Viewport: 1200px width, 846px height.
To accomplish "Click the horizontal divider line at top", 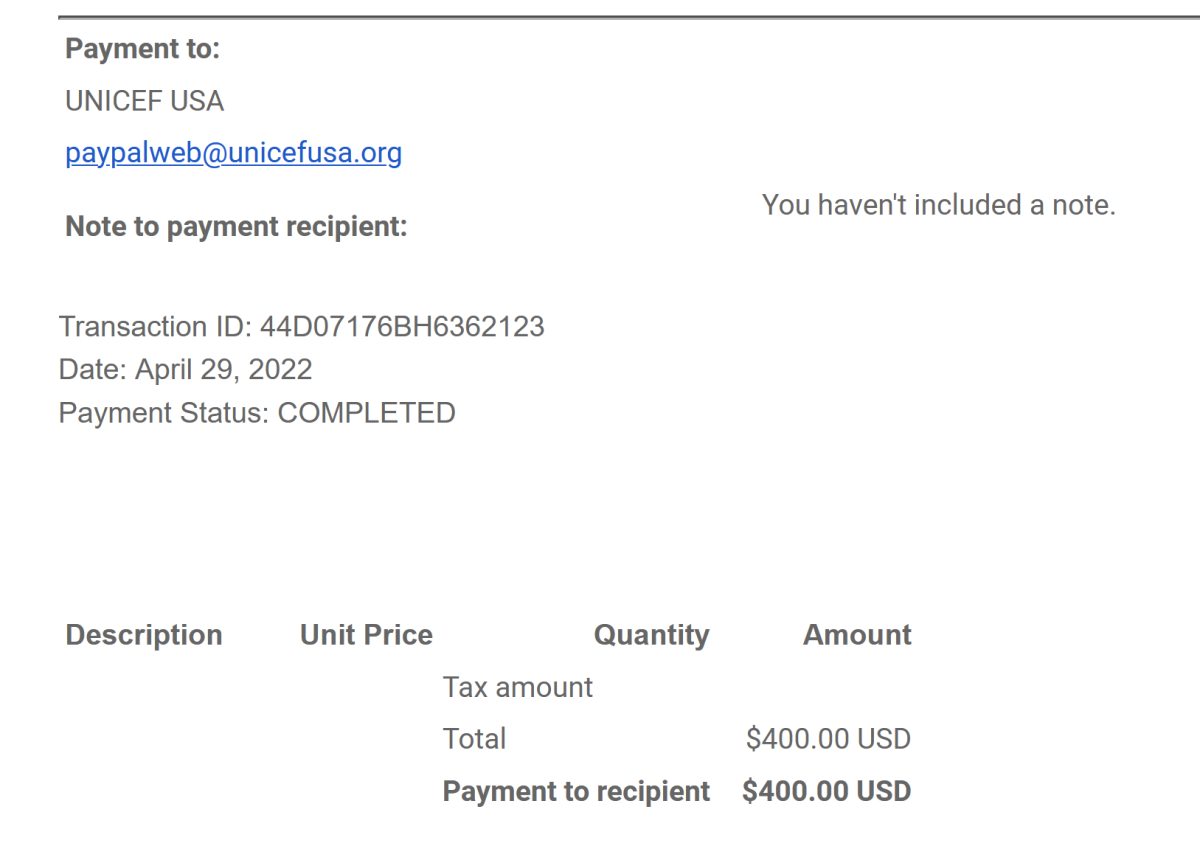I will pyautogui.click(x=629, y=17).
